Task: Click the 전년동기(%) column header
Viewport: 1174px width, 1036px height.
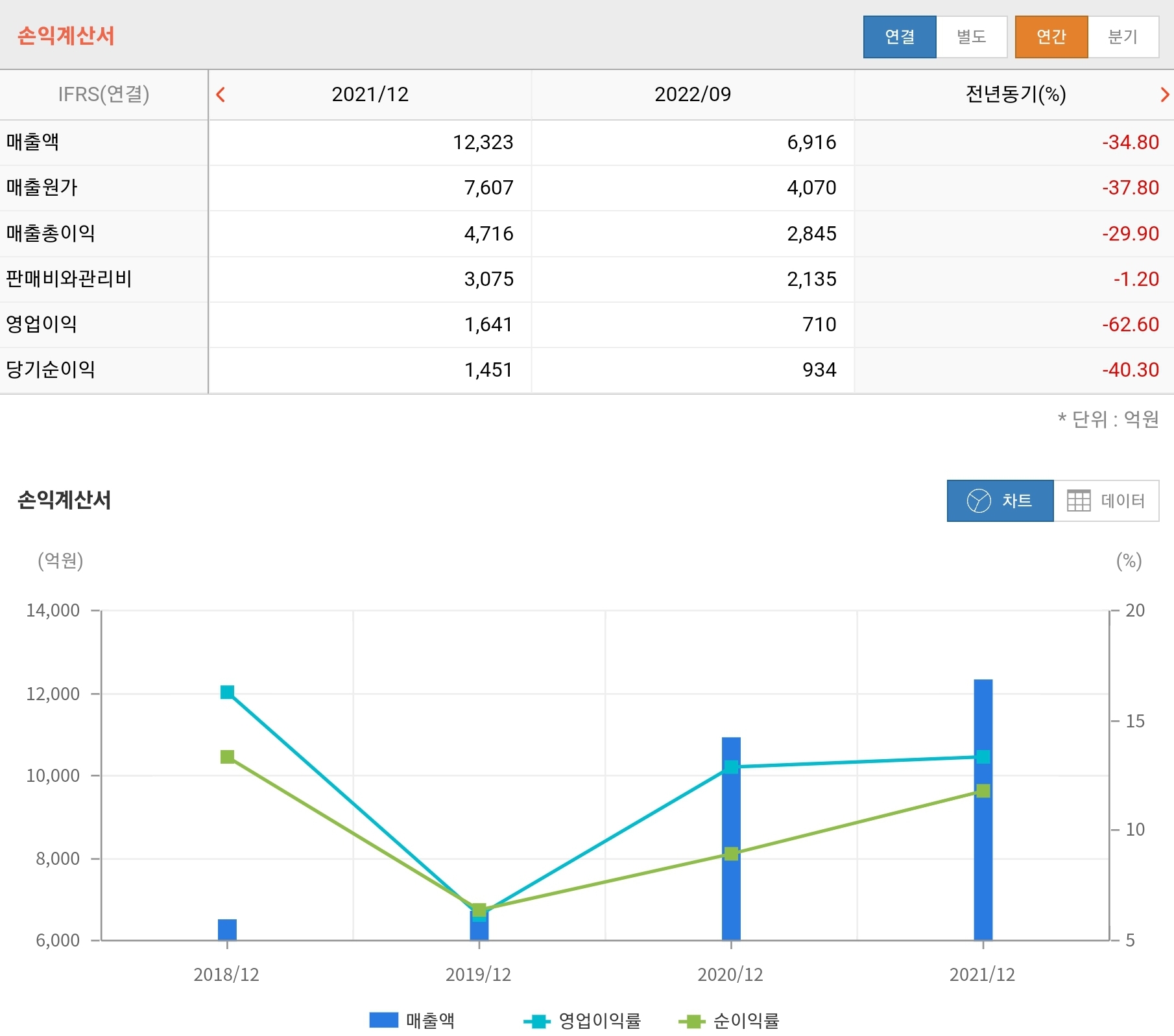Action: click(x=1016, y=95)
